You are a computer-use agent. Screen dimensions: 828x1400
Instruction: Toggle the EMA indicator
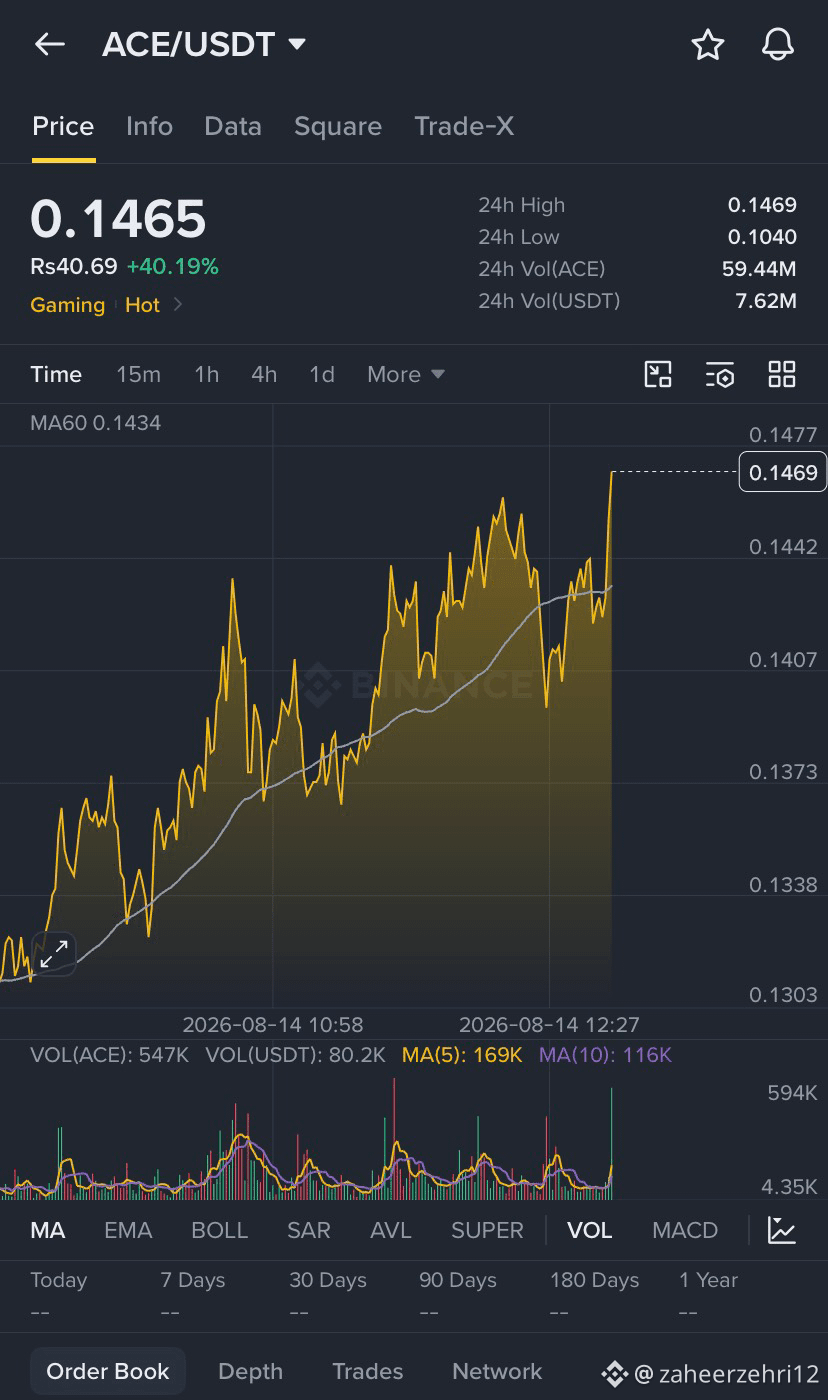tap(128, 1231)
